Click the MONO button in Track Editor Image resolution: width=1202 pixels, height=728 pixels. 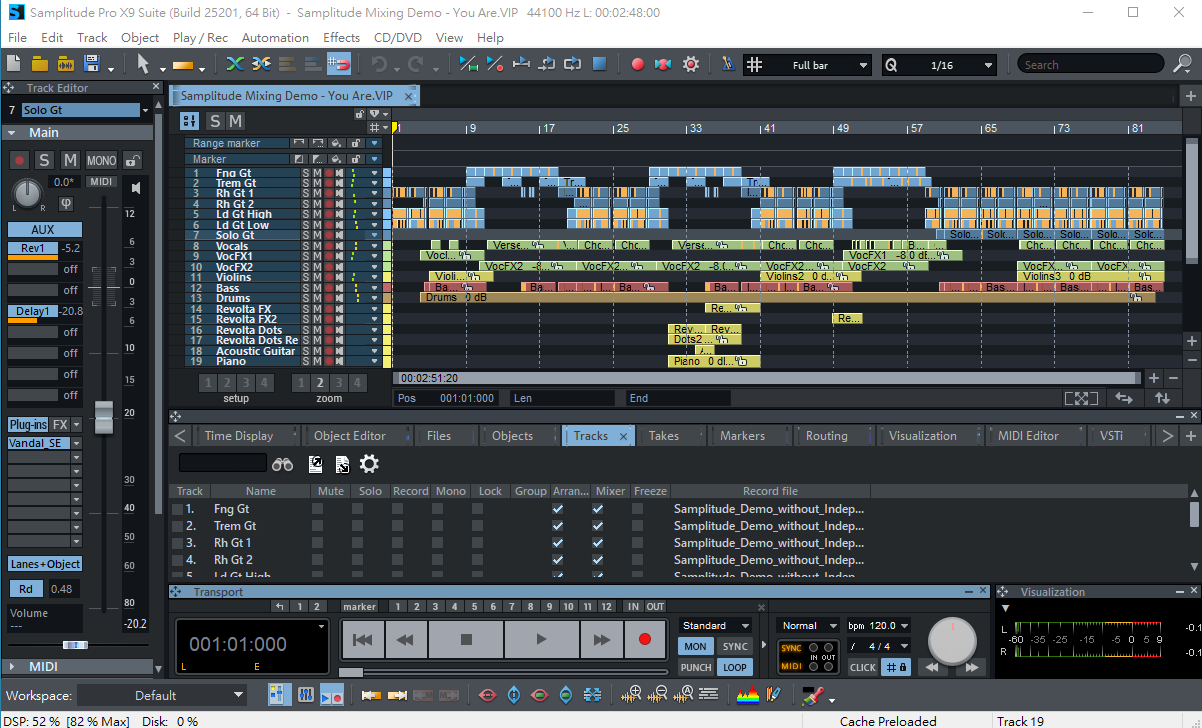pyautogui.click(x=101, y=160)
